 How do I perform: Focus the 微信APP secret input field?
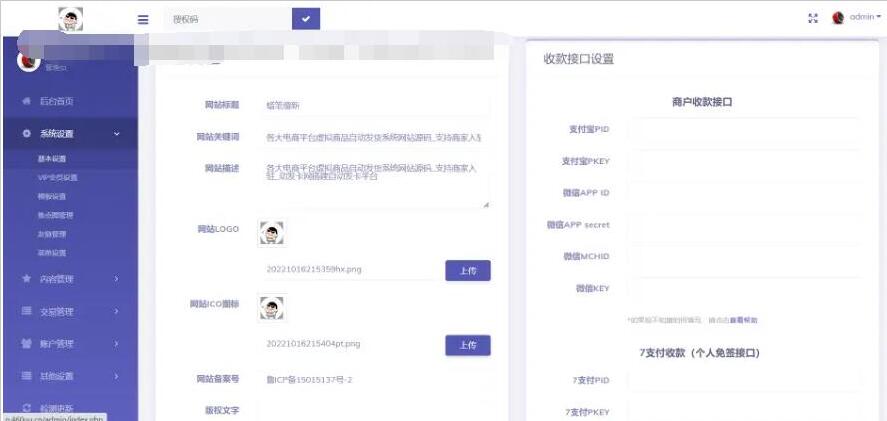pos(745,225)
